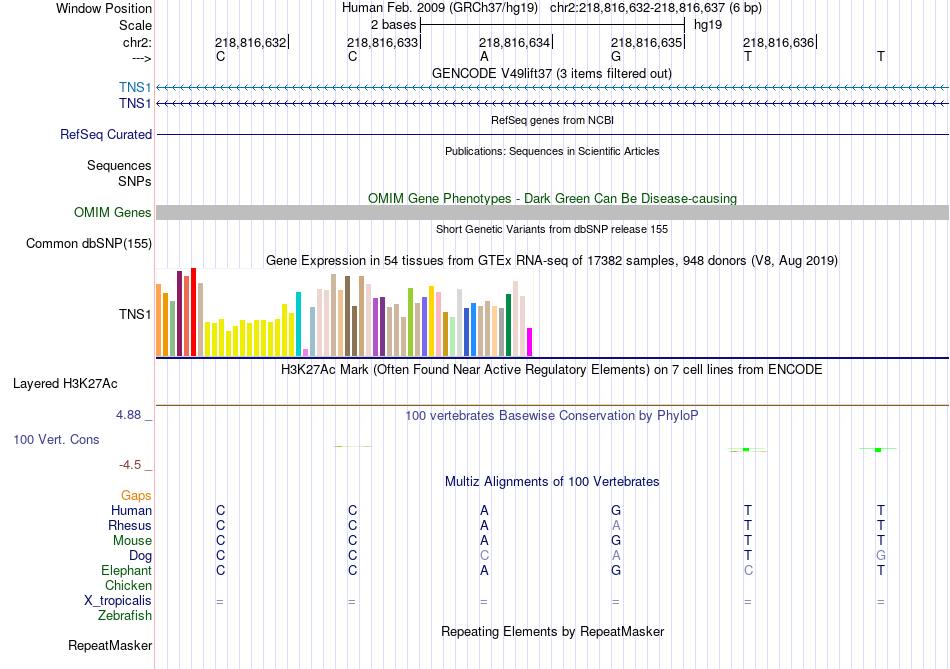Image resolution: width=950 pixels, height=669 pixels.
Task: Click the -4.5 PhyloP lower scale value
Action: pyautogui.click(x=130, y=465)
